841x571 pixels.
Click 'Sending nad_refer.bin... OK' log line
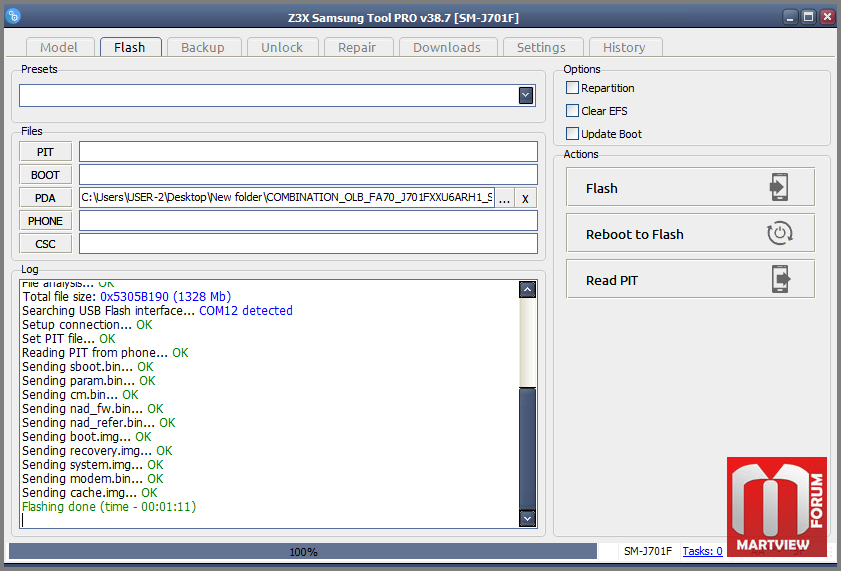(99, 422)
